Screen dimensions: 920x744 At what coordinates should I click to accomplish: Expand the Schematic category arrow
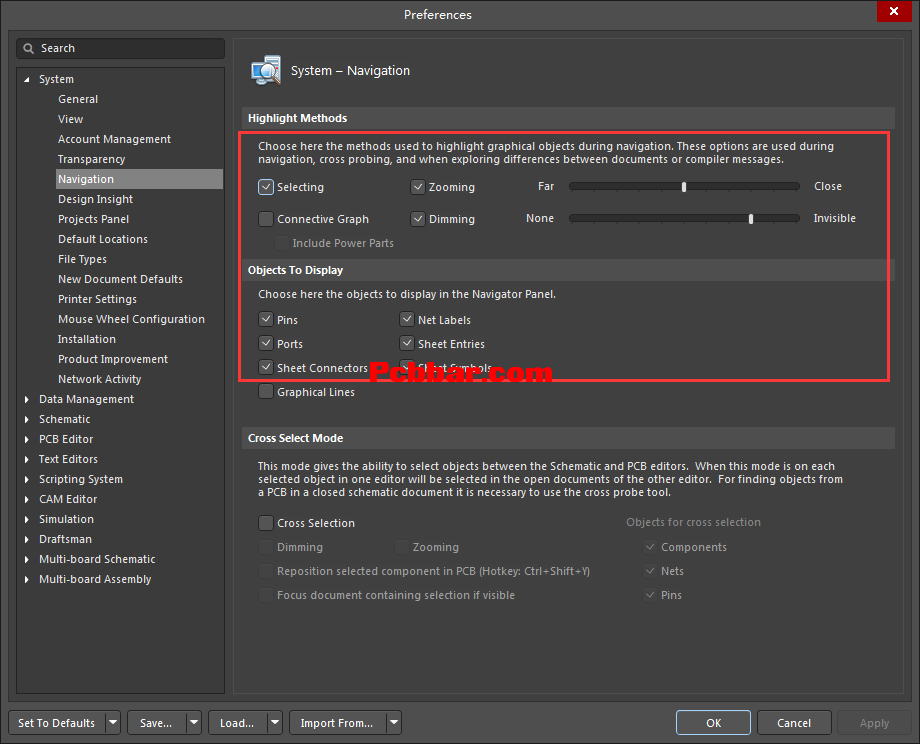[27, 419]
